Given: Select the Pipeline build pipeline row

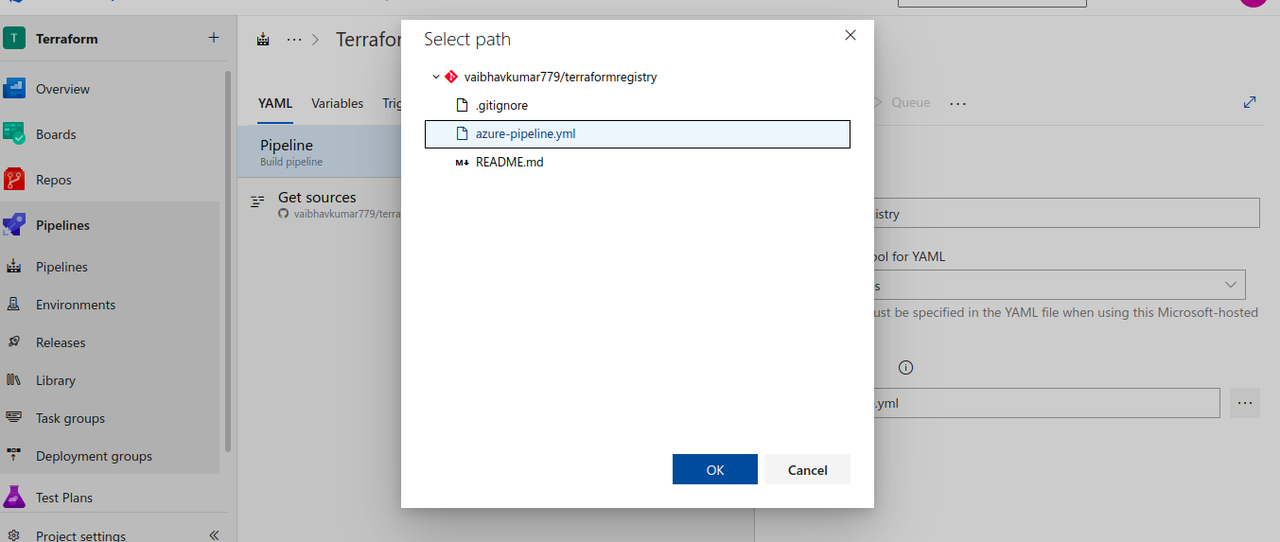Looking at the screenshot, I should coord(320,152).
